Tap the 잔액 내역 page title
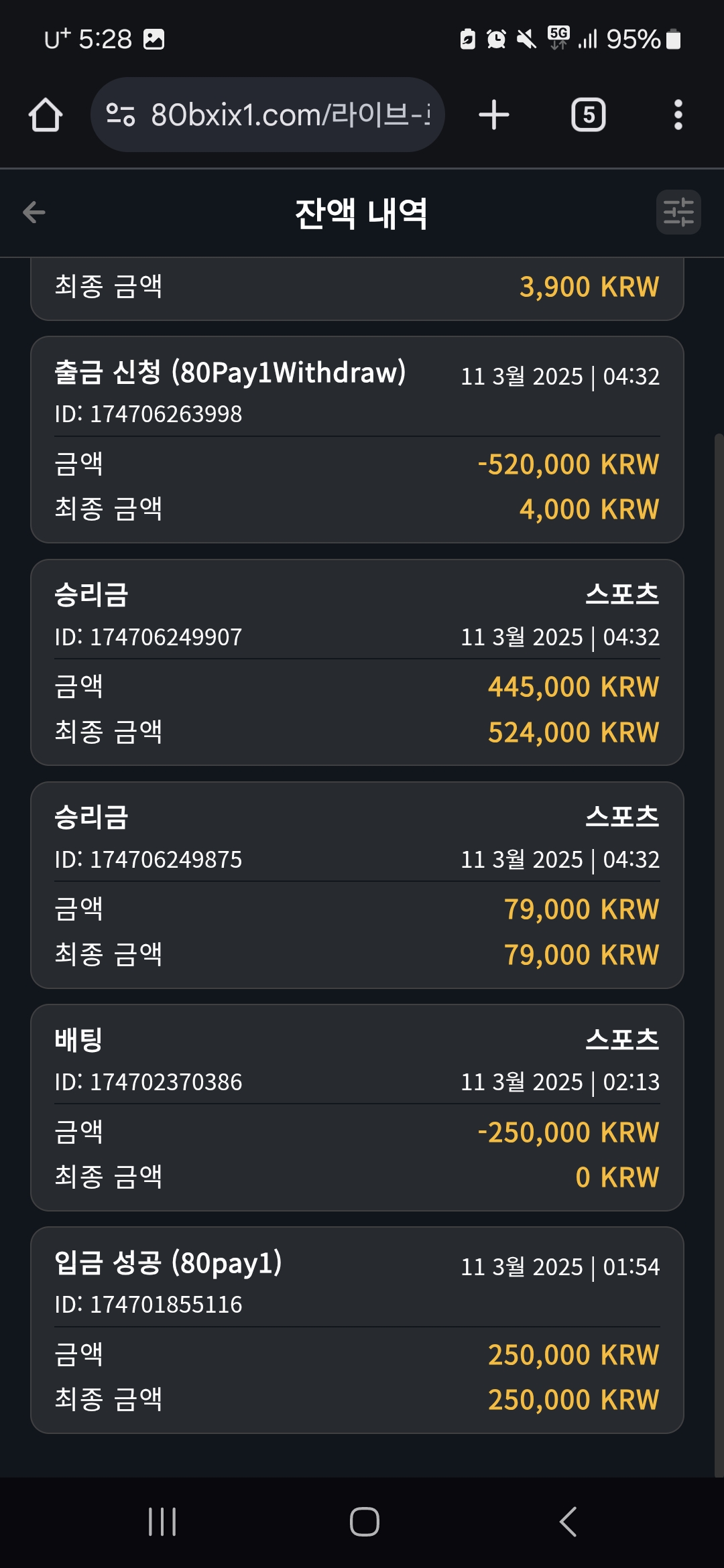The width and height of the screenshot is (724, 1568). (x=361, y=213)
